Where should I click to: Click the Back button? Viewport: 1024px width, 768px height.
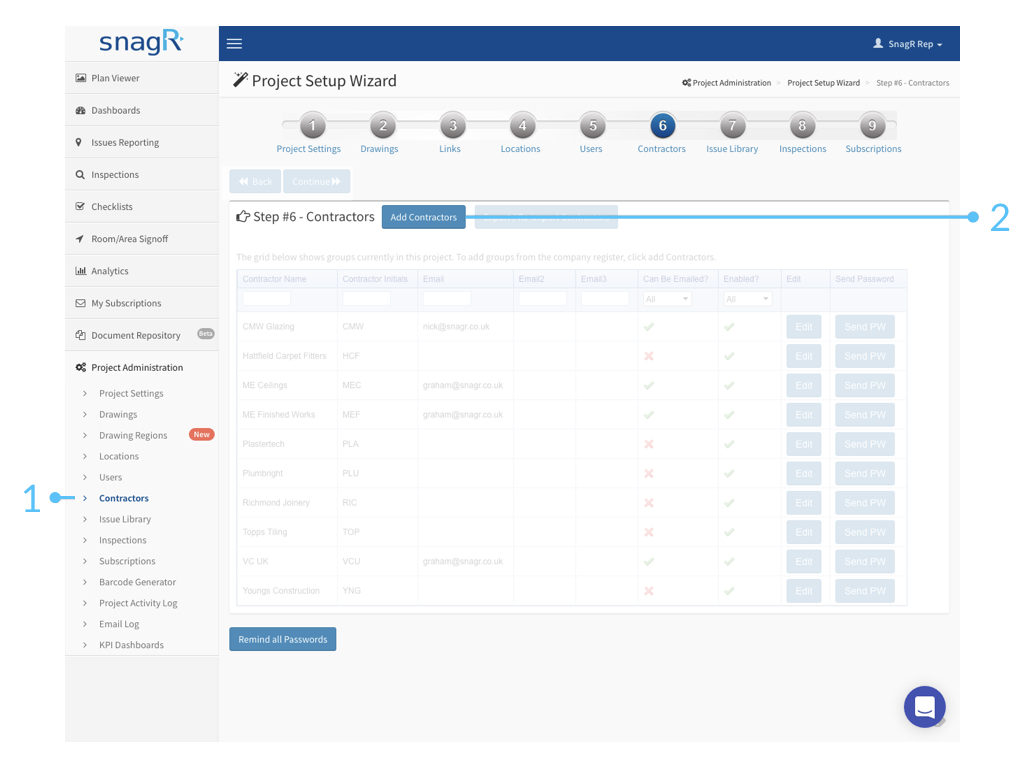(255, 182)
